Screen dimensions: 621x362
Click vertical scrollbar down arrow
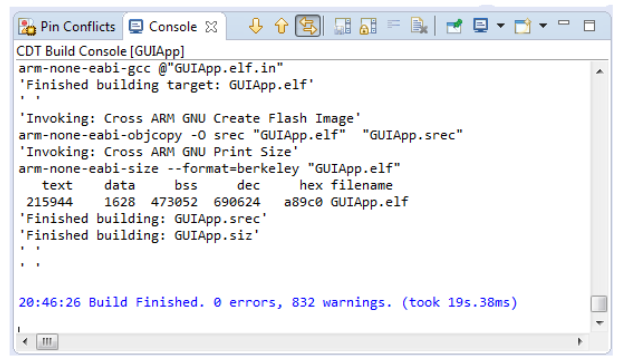(x=600, y=323)
